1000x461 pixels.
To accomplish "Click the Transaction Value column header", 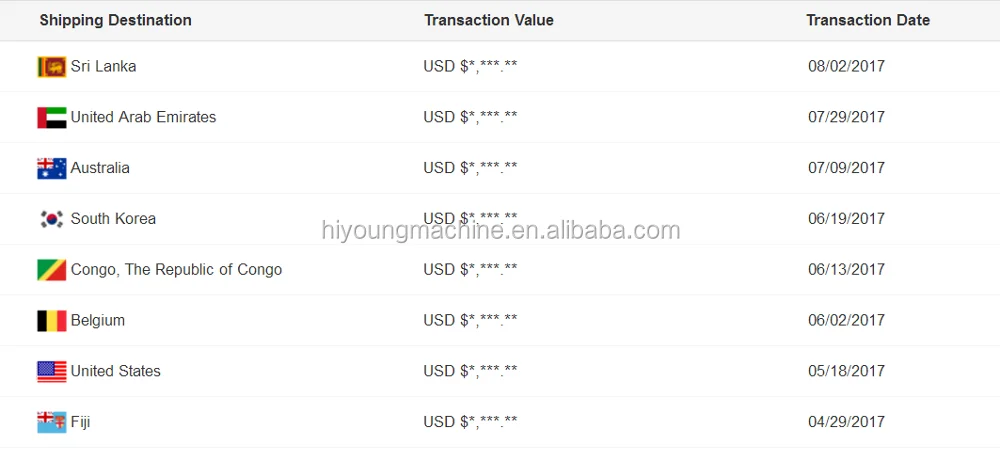I will (x=488, y=20).
